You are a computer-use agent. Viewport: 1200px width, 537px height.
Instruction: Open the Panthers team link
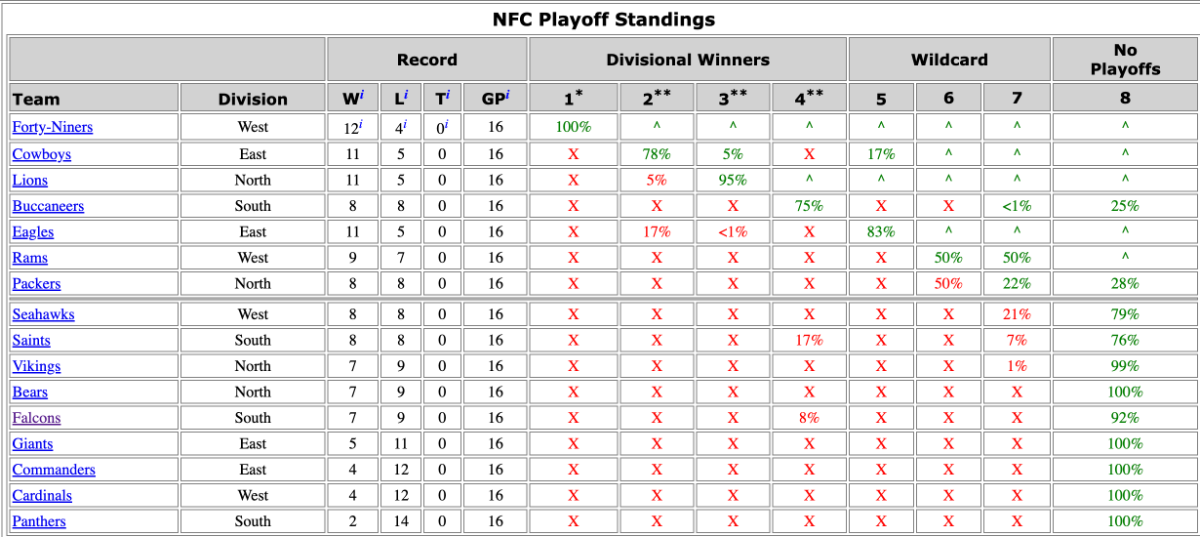39,521
